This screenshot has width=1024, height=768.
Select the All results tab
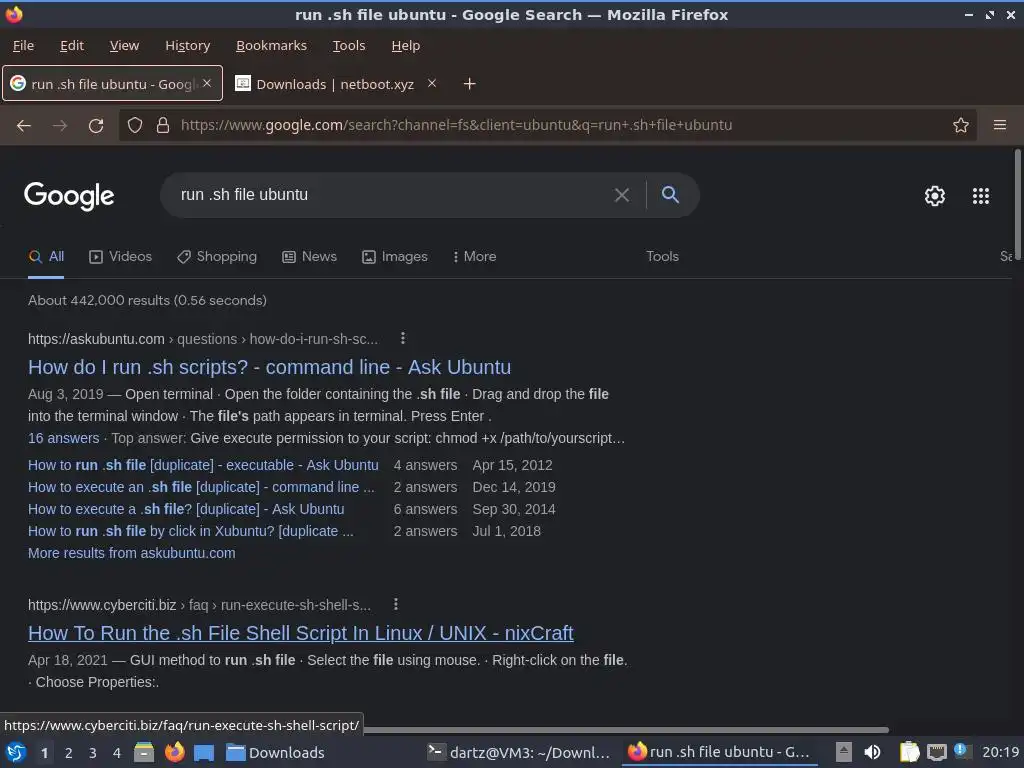coord(46,257)
